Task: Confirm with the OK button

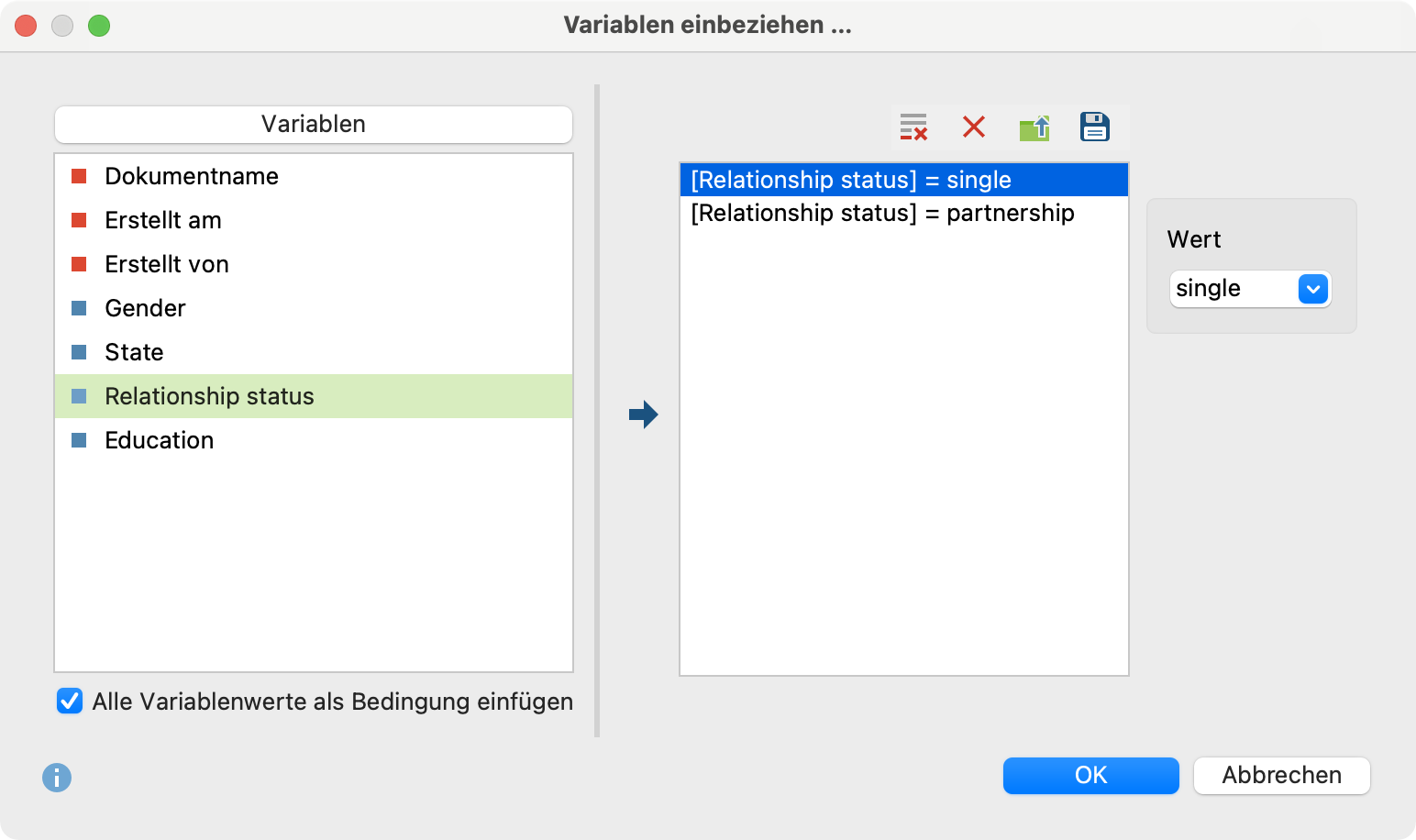Action: 1091,776
